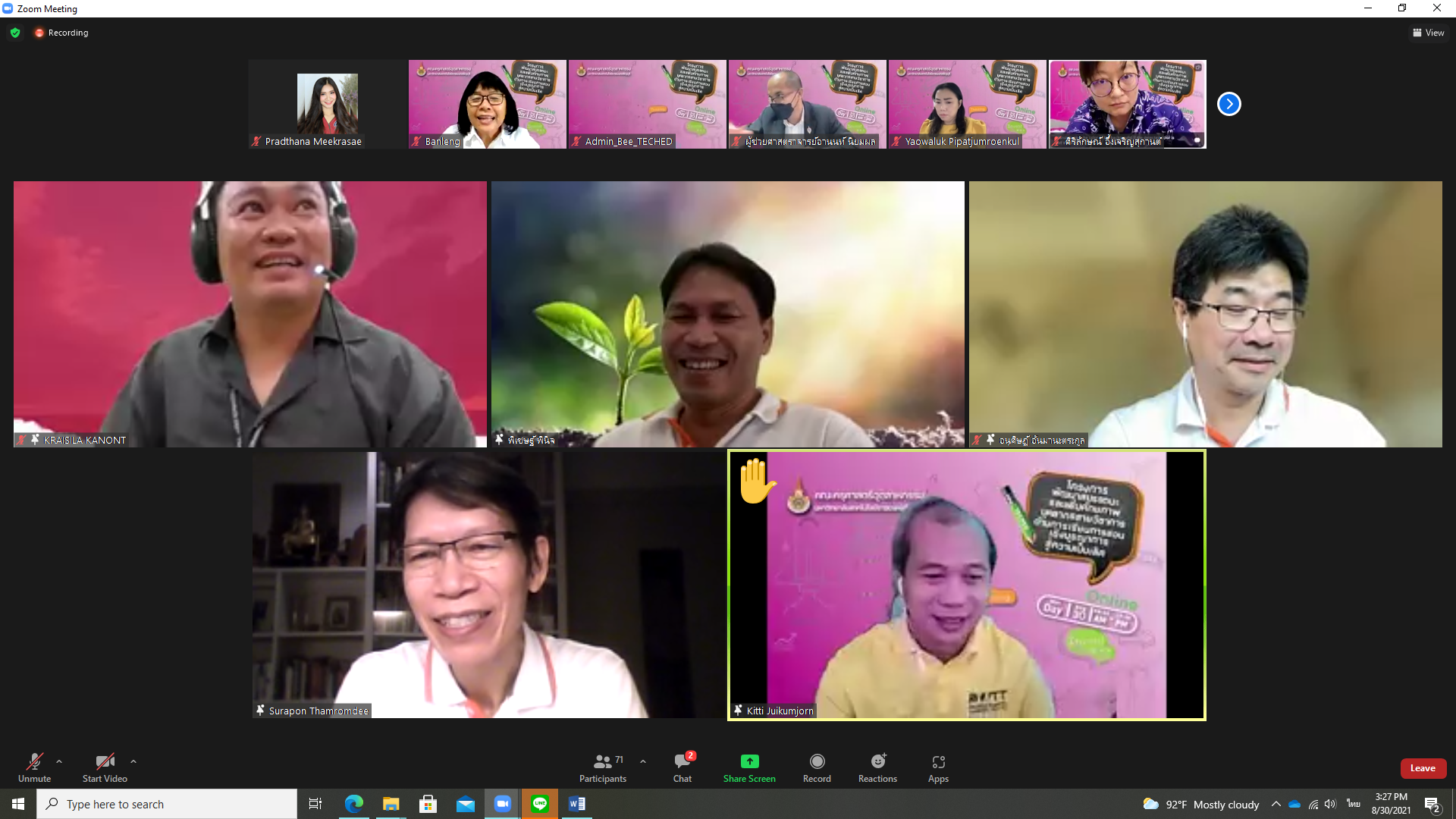Open the Participants panel
The width and height of the screenshot is (1456, 819).
(603, 767)
